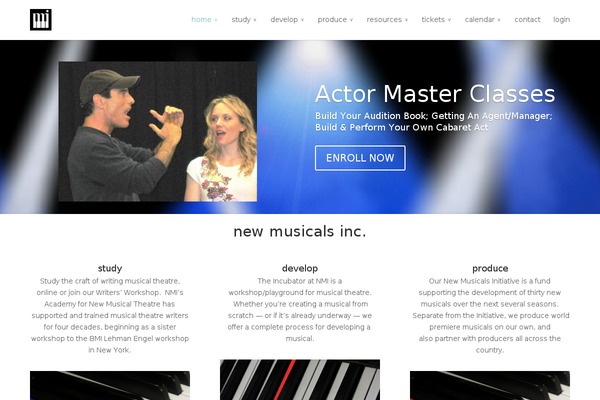Screen dimensions: 600x400
Task: Open the tickets navigation menu
Action: (436, 20)
